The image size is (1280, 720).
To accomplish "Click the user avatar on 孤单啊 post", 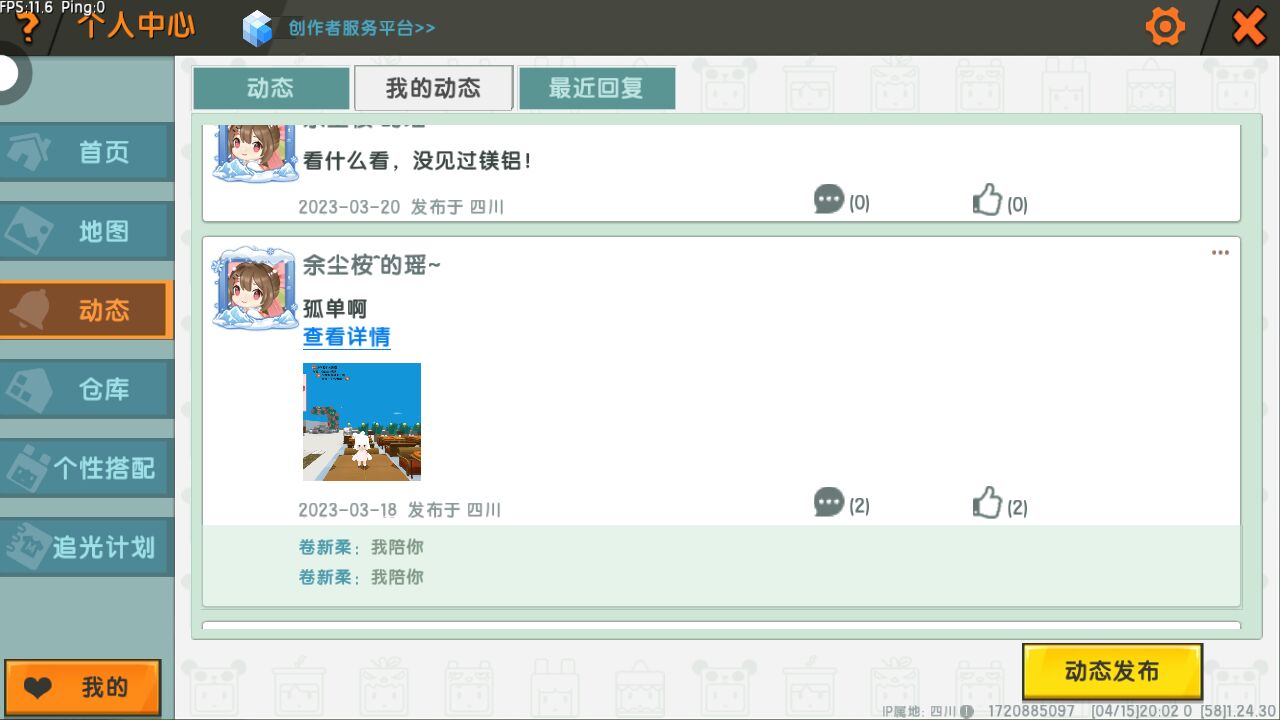I will point(254,289).
